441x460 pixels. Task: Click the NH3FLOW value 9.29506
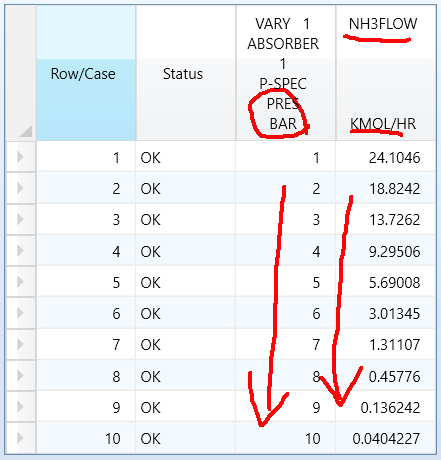click(394, 252)
